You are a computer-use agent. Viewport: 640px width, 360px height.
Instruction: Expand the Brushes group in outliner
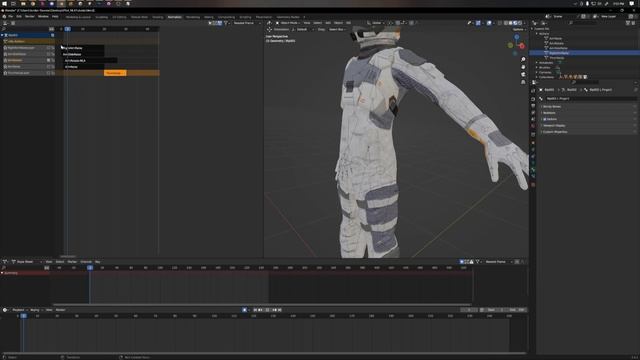point(537,68)
